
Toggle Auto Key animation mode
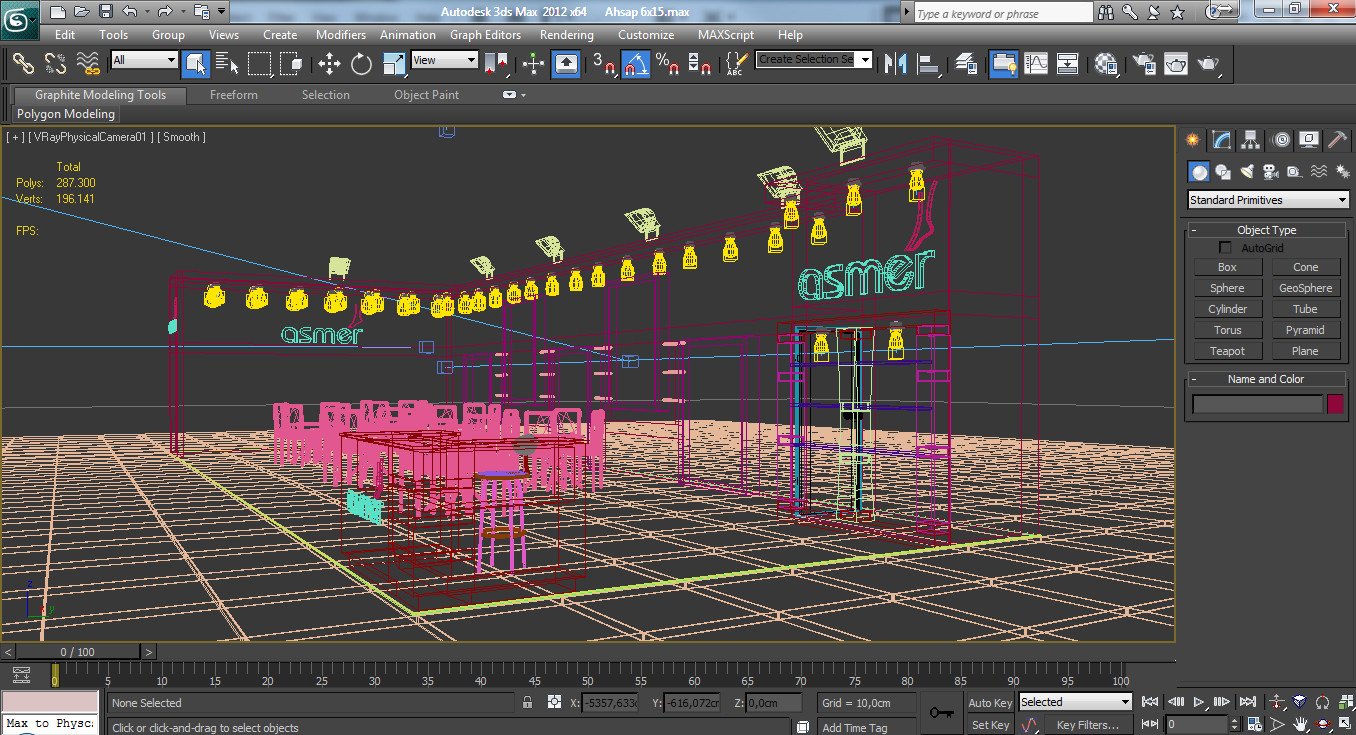(x=988, y=702)
